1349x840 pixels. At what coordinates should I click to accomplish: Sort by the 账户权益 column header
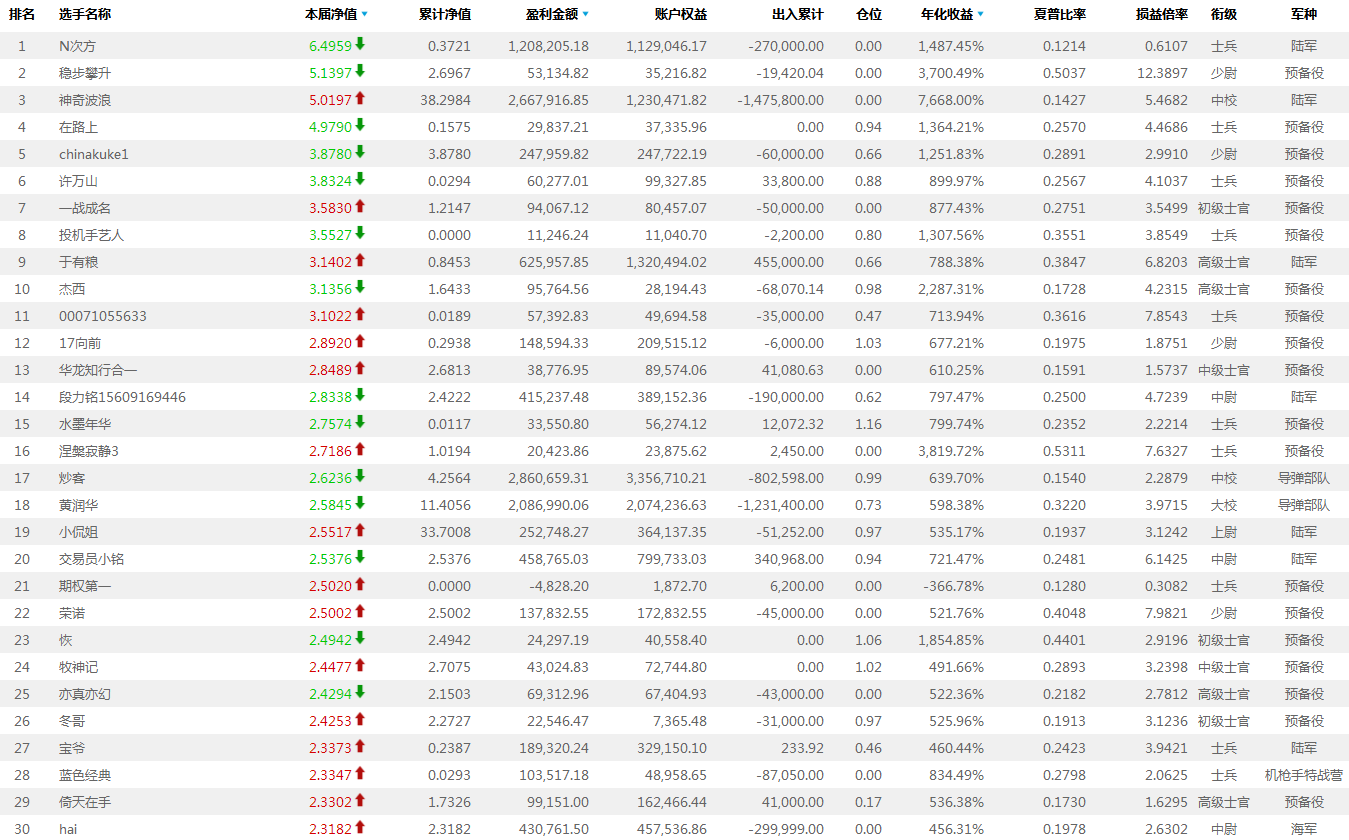point(681,15)
